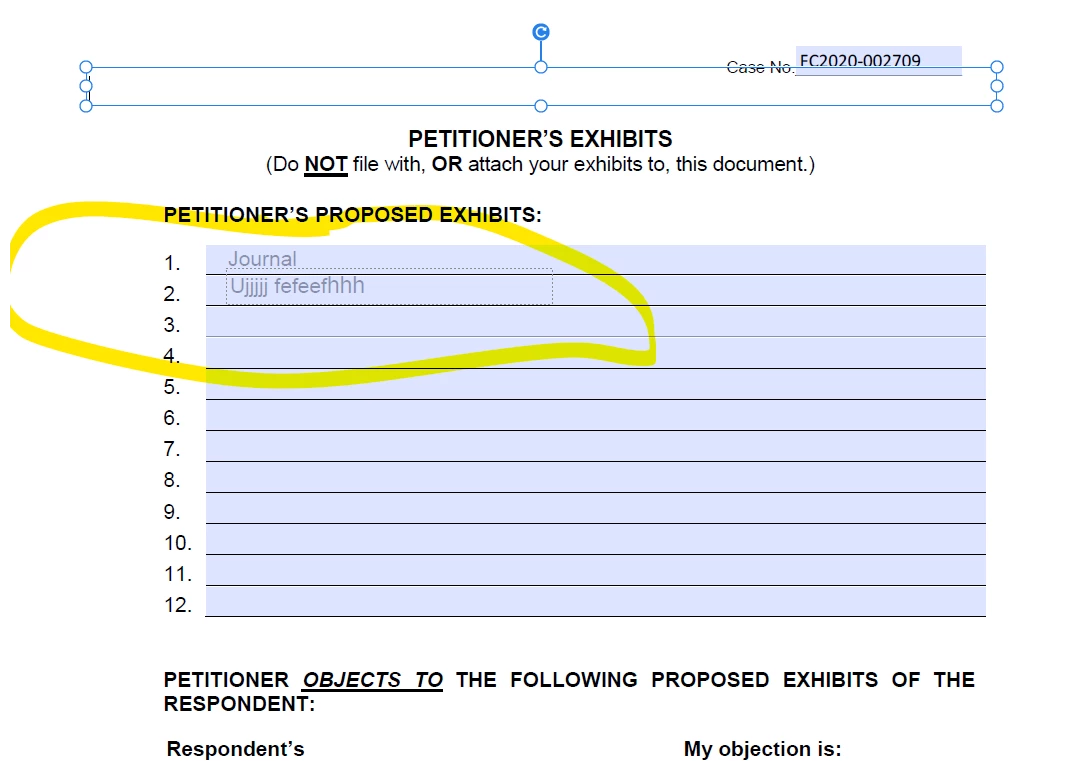This screenshot has width=1072, height=761.
Task: Click the bottom-right corner handle of the selected box
Action: coord(997,106)
